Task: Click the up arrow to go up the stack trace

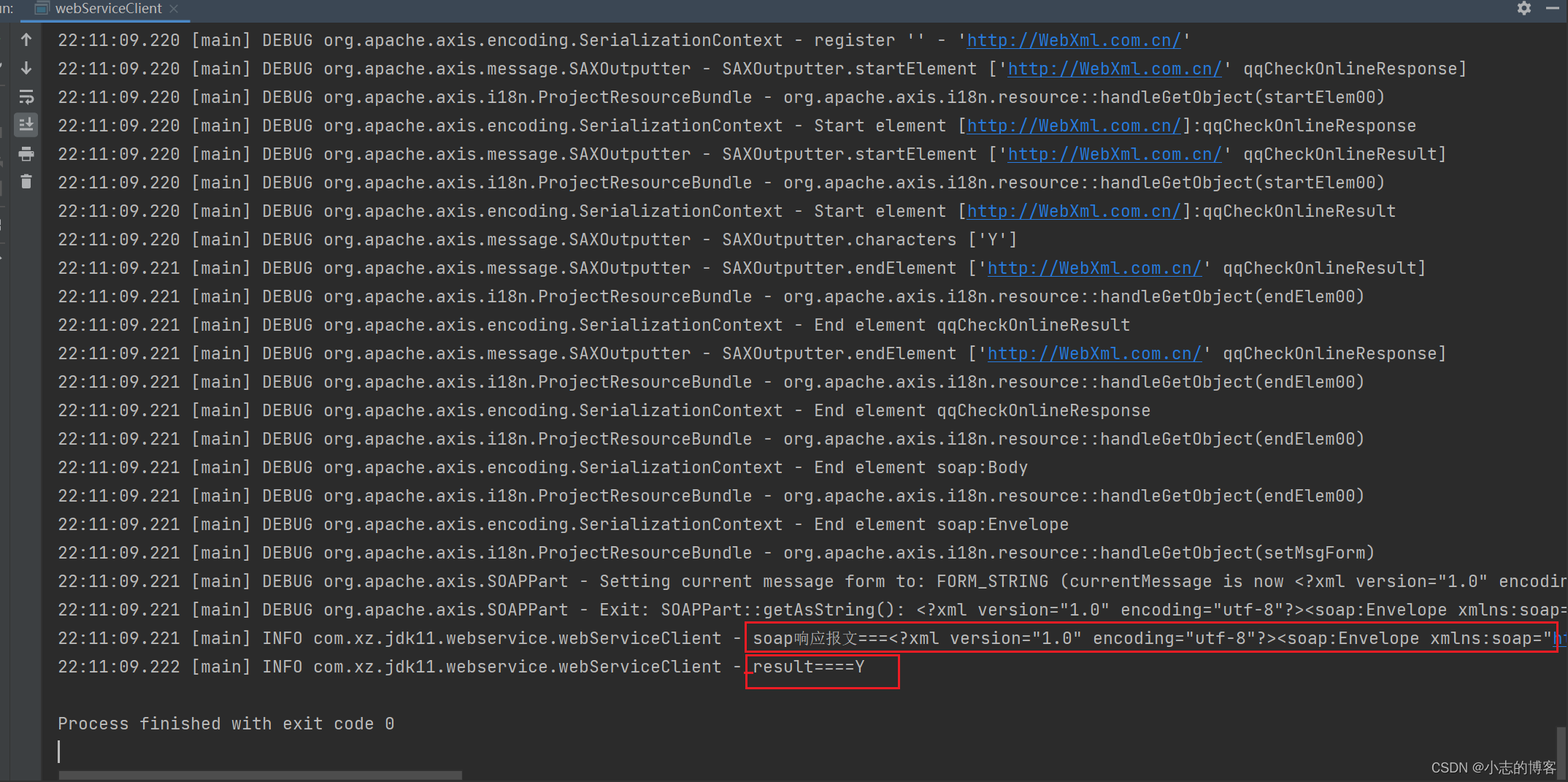Action: (26, 39)
